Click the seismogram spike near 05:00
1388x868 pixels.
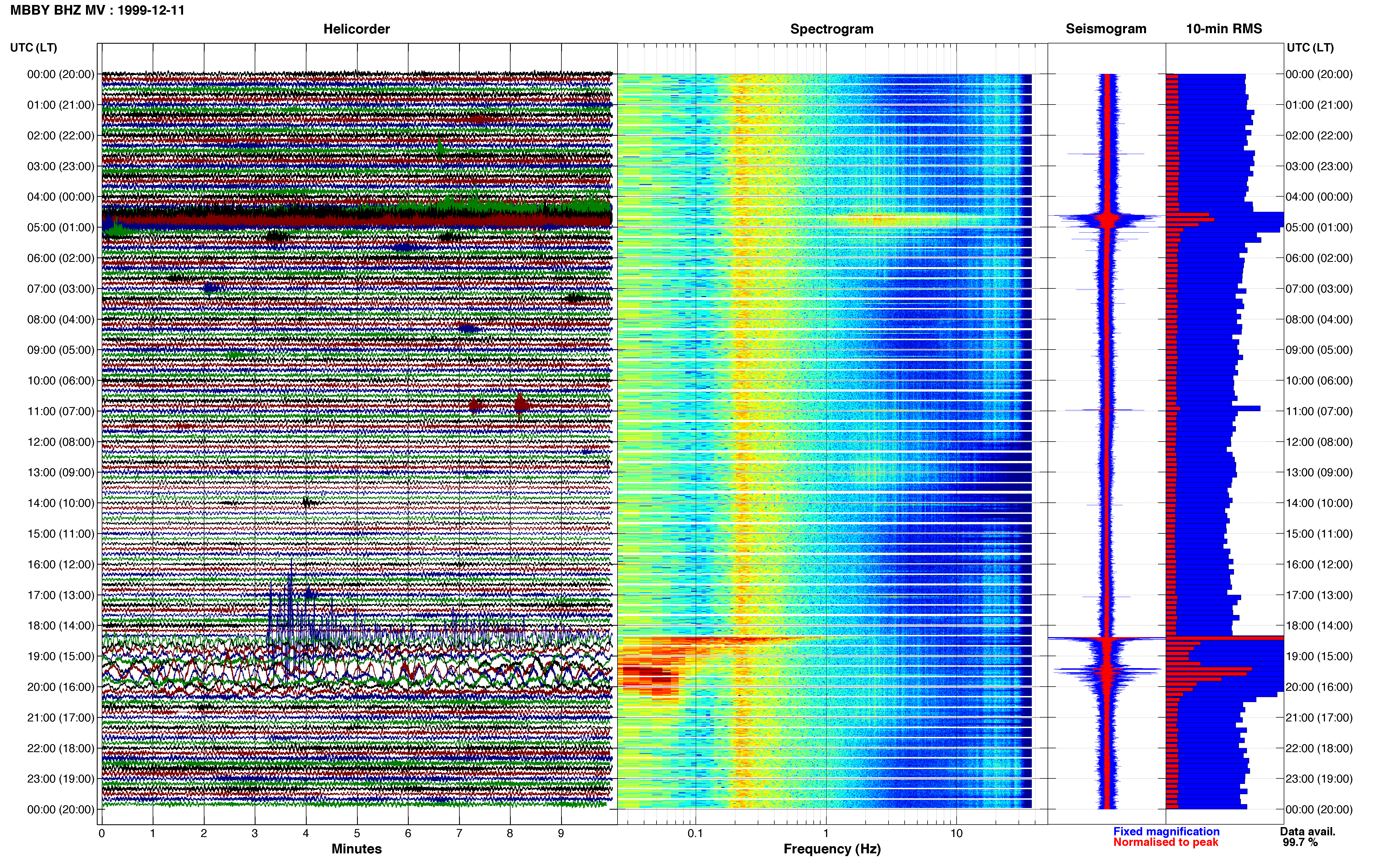[1108, 218]
